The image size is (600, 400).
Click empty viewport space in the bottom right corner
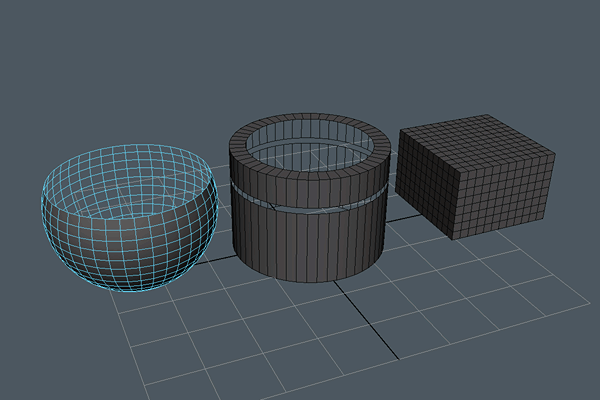[560, 370]
